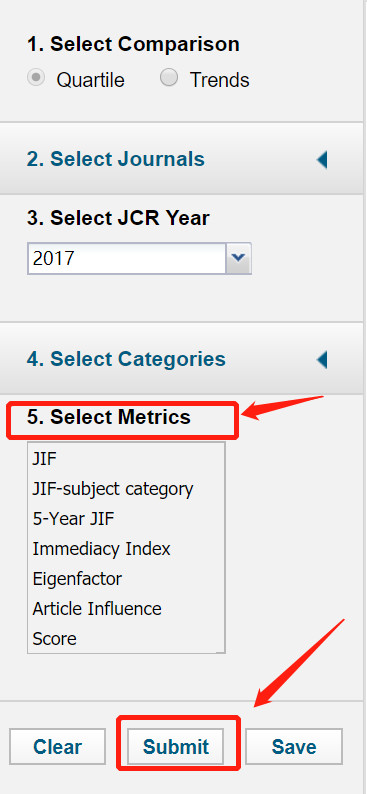Click the Select Metrics heading
The width and height of the screenshot is (367, 794).
click(x=109, y=417)
